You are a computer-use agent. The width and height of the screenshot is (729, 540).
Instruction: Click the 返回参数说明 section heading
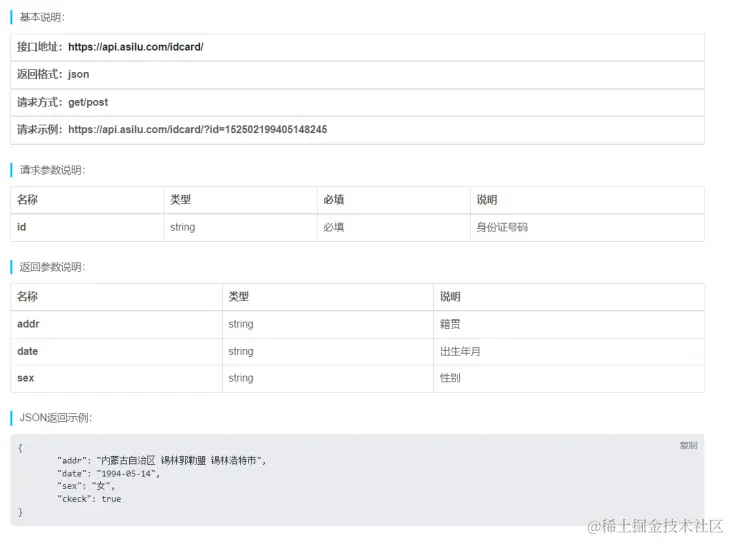coord(53,267)
